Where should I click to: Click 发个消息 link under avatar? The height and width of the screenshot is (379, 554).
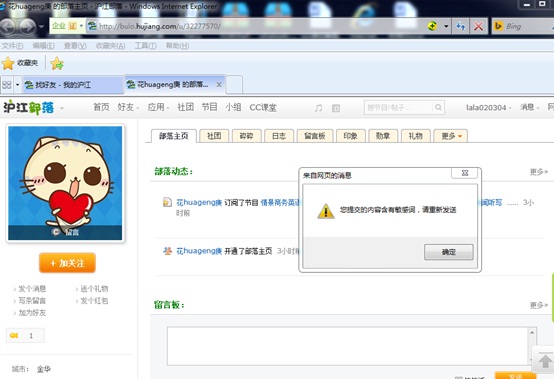(32, 289)
